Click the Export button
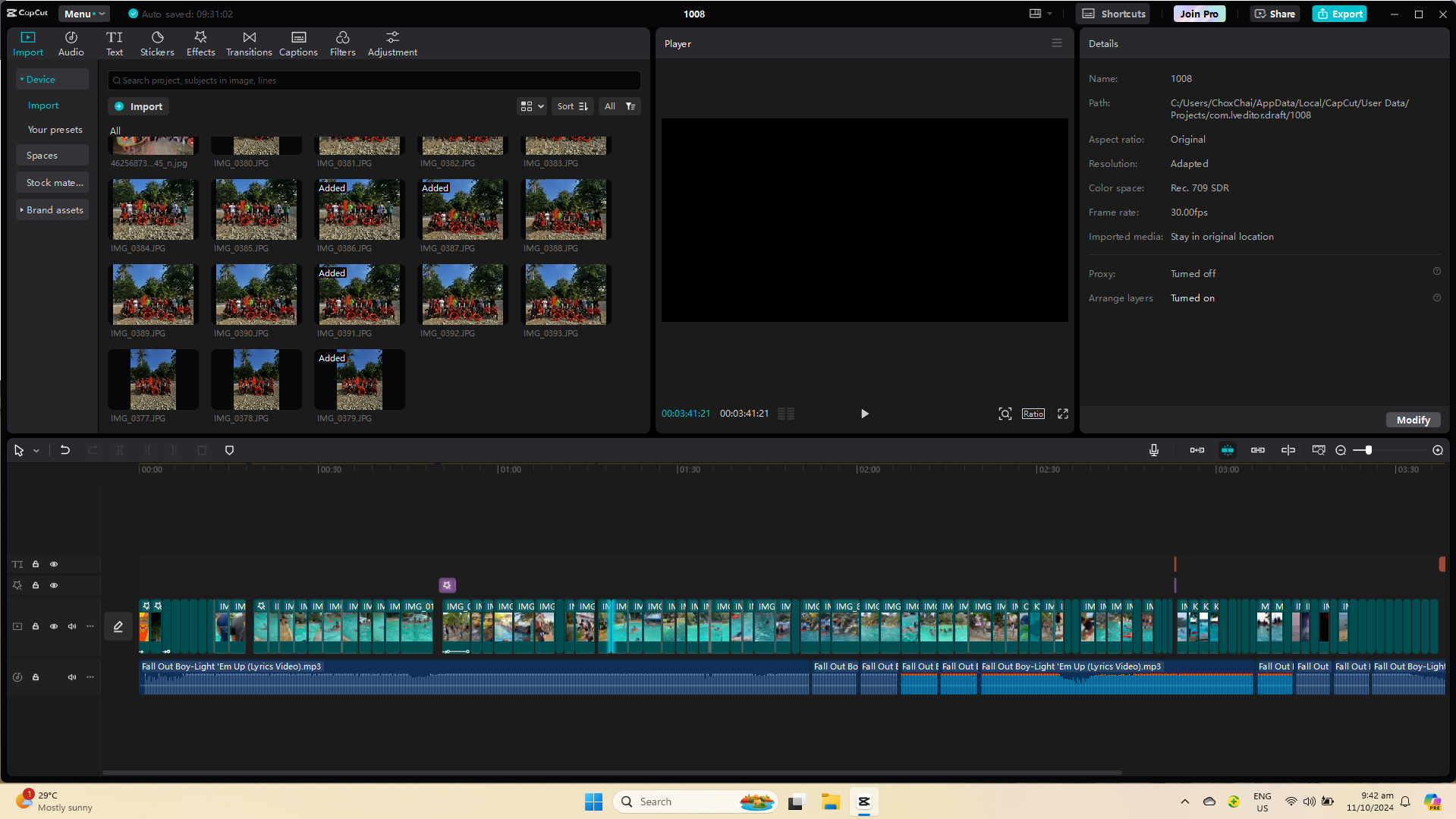Viewport: 1456px width, 819px height. pyautogui.click(x=1340, y=14)
